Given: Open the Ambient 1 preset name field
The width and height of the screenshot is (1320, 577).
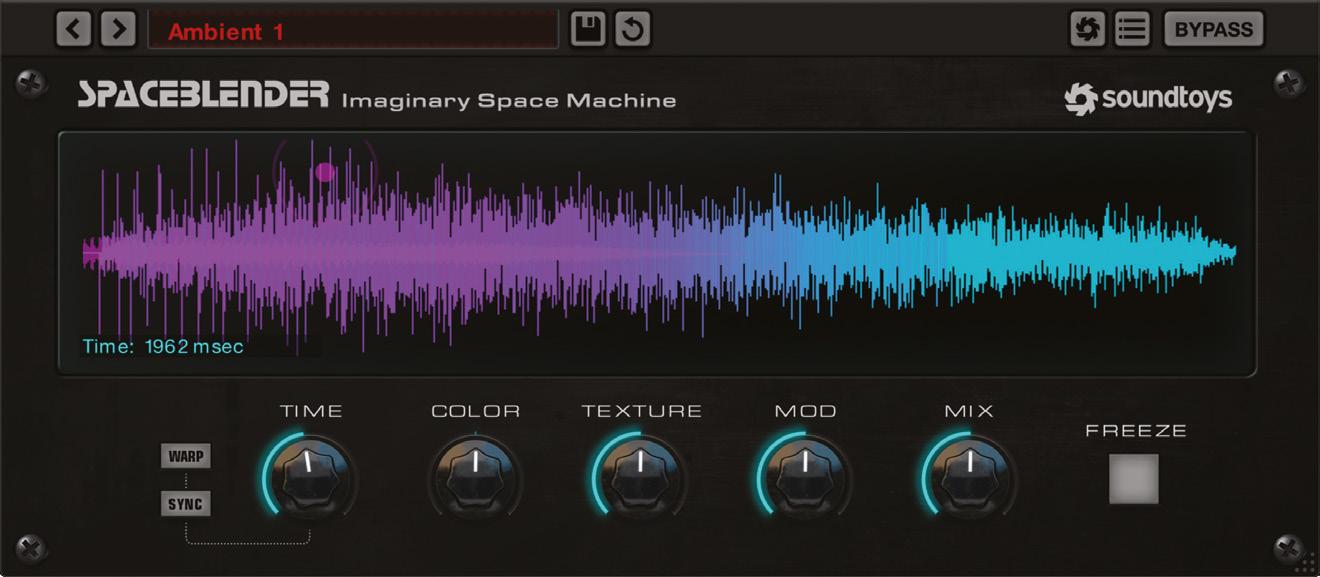Looking at the screenshot, I should click(352, 30).
